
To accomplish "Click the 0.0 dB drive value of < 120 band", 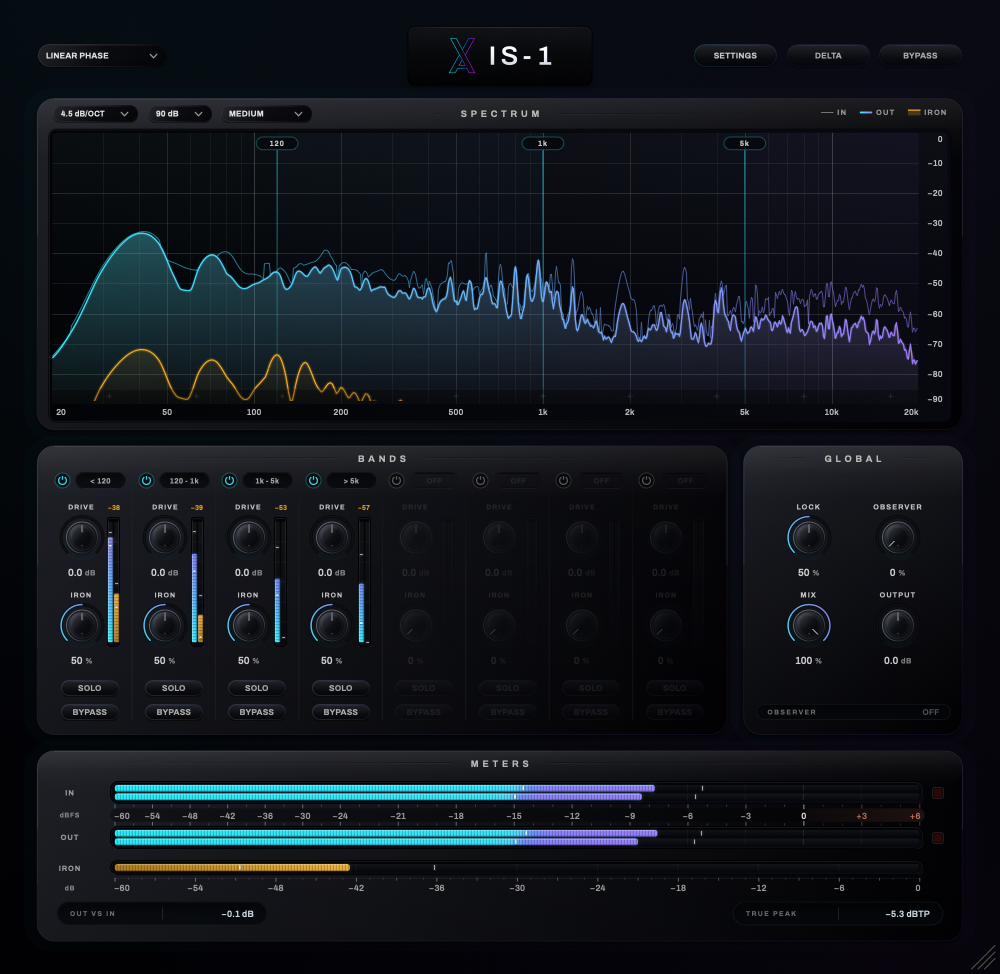I will point(82,573).
